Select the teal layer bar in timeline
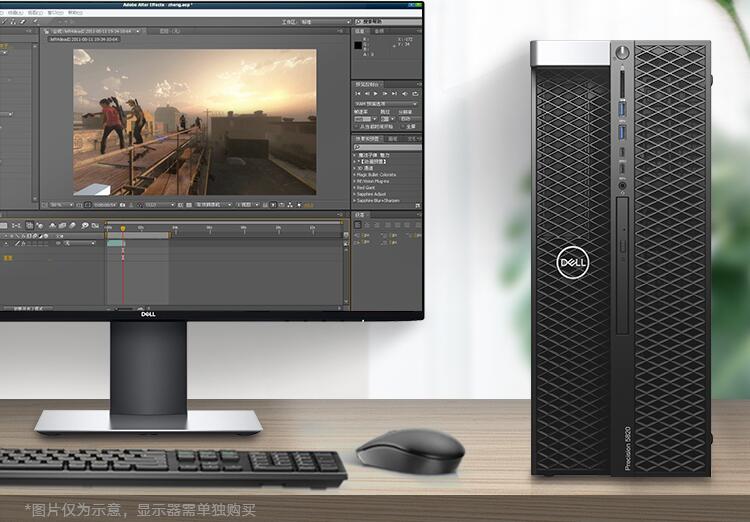Viewport: 750px width, 522px height. click(115, 242)
